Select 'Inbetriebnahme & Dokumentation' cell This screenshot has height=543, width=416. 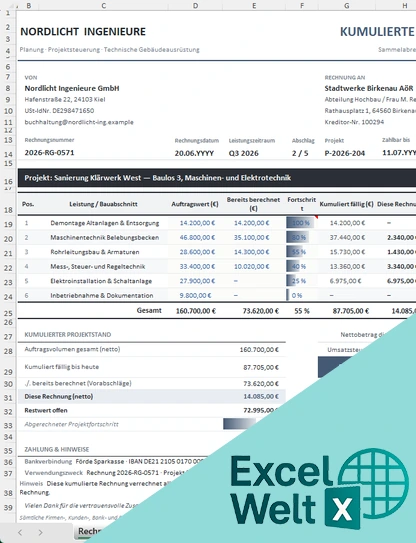click(x=101, y=296)
